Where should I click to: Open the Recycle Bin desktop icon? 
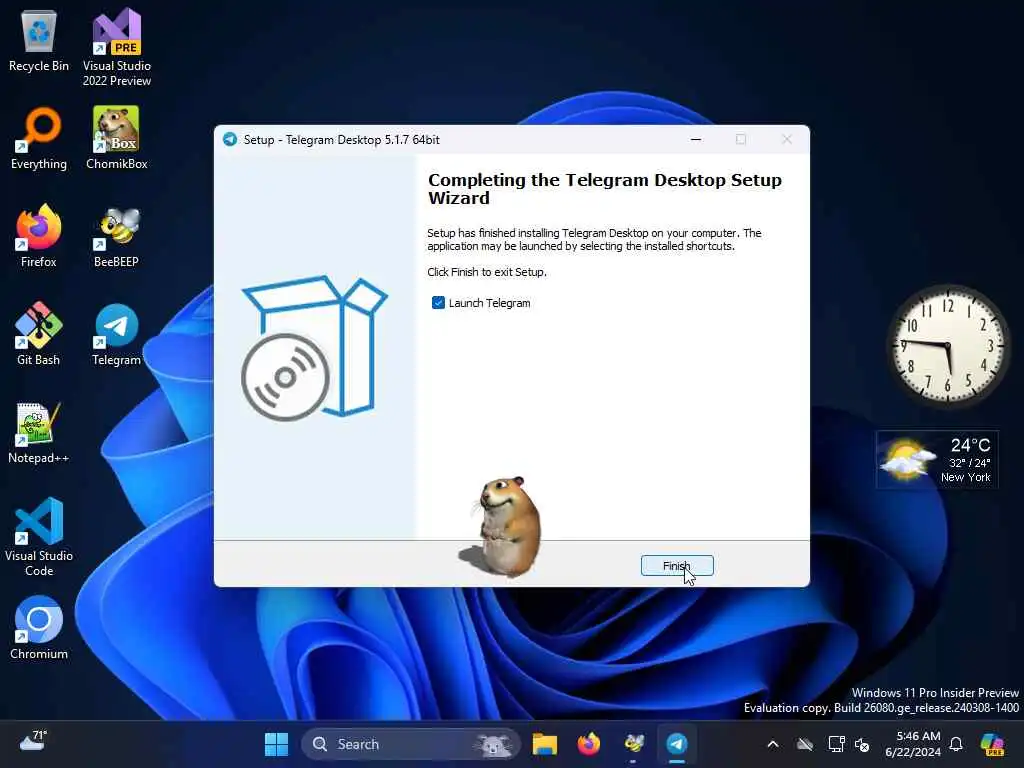pyautogui.click(x=39, y=41)
